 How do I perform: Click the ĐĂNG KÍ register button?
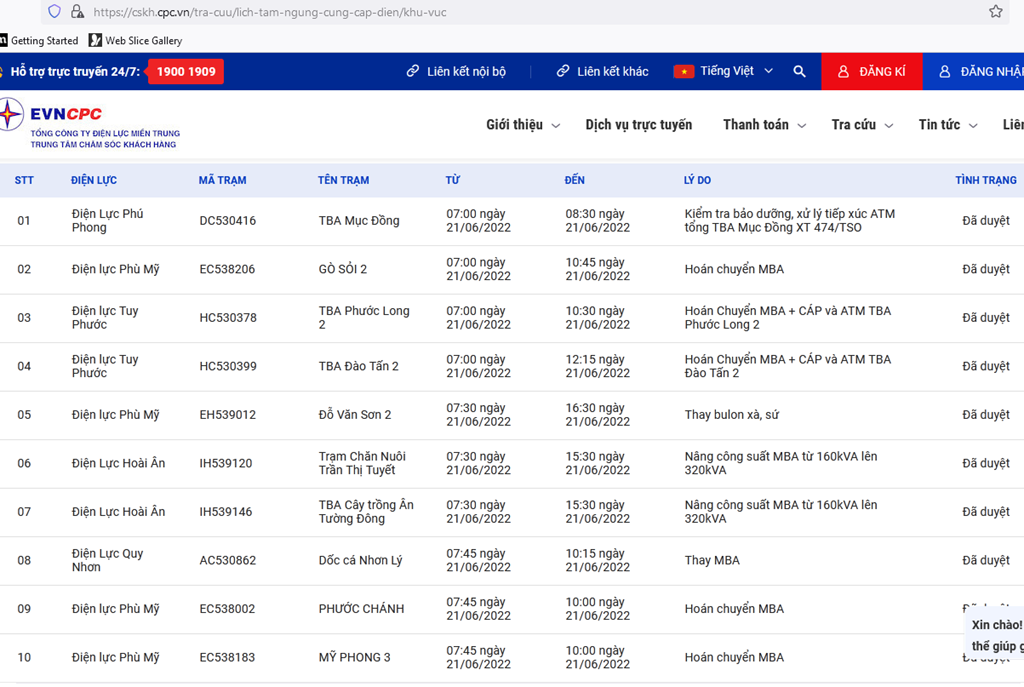[871, 72]
